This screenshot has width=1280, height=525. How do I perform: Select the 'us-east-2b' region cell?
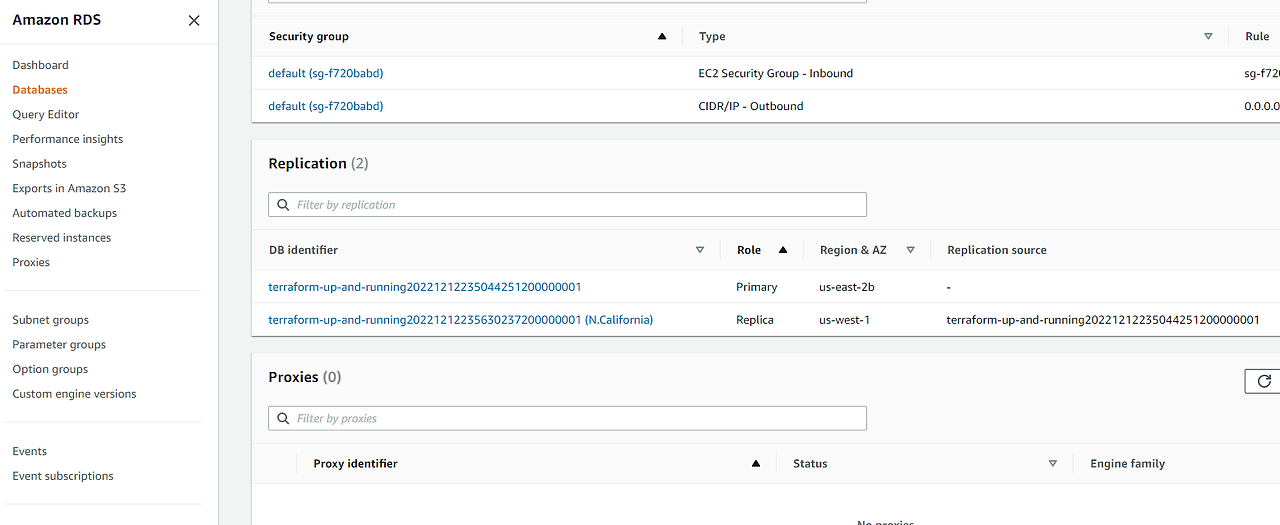[847, 287]
